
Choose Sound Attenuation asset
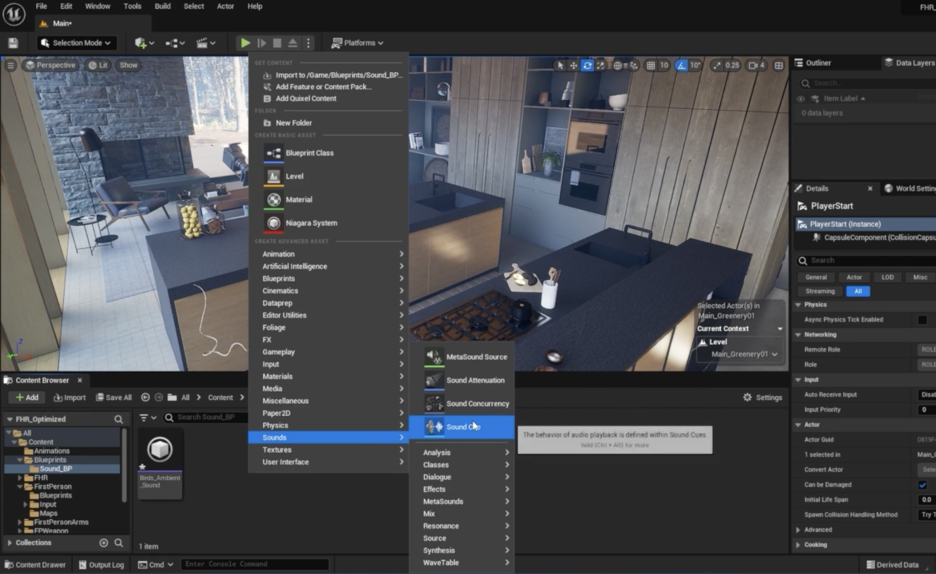tap(461, 380)
